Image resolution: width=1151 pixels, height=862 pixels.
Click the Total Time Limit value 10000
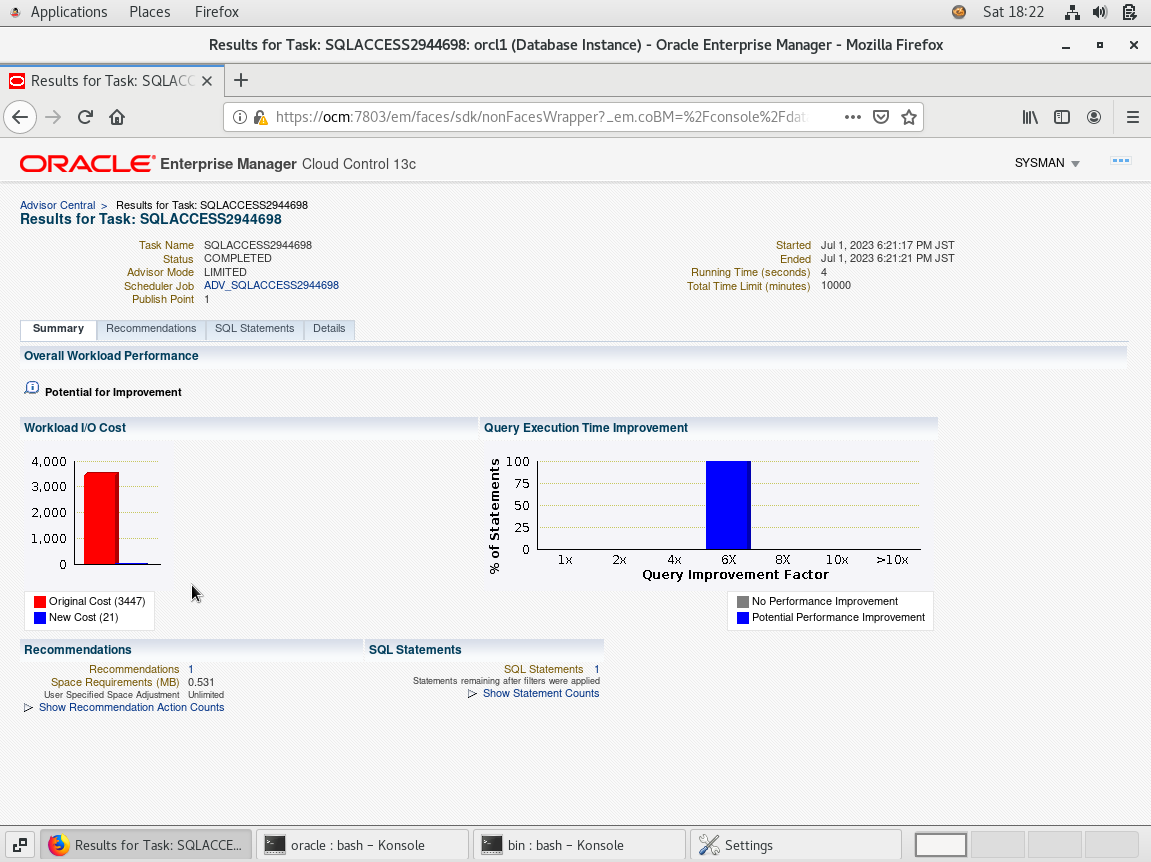[836, 286]
